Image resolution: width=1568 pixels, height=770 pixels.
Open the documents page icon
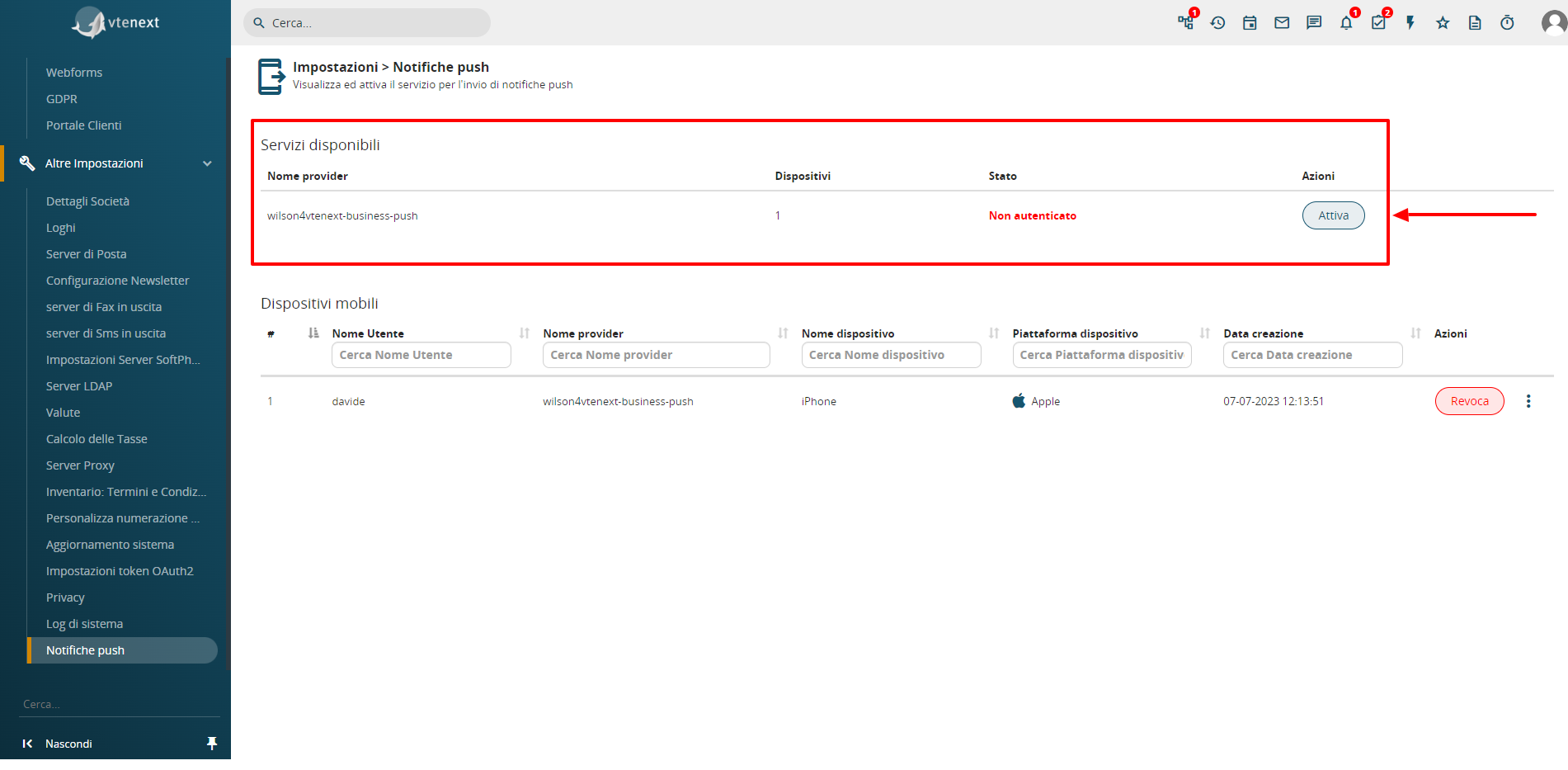pos(1475,23)
